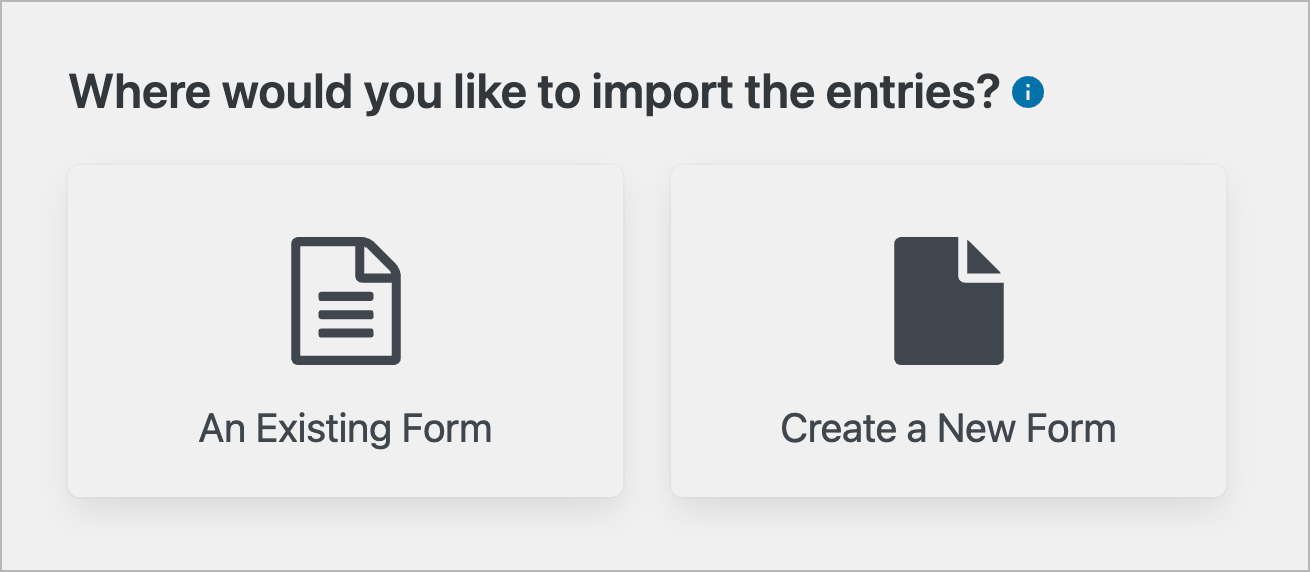Pick the existing form outlined file icon
Image resolution: width=1310 pixels, height=572 pixels.
(346, 301)
